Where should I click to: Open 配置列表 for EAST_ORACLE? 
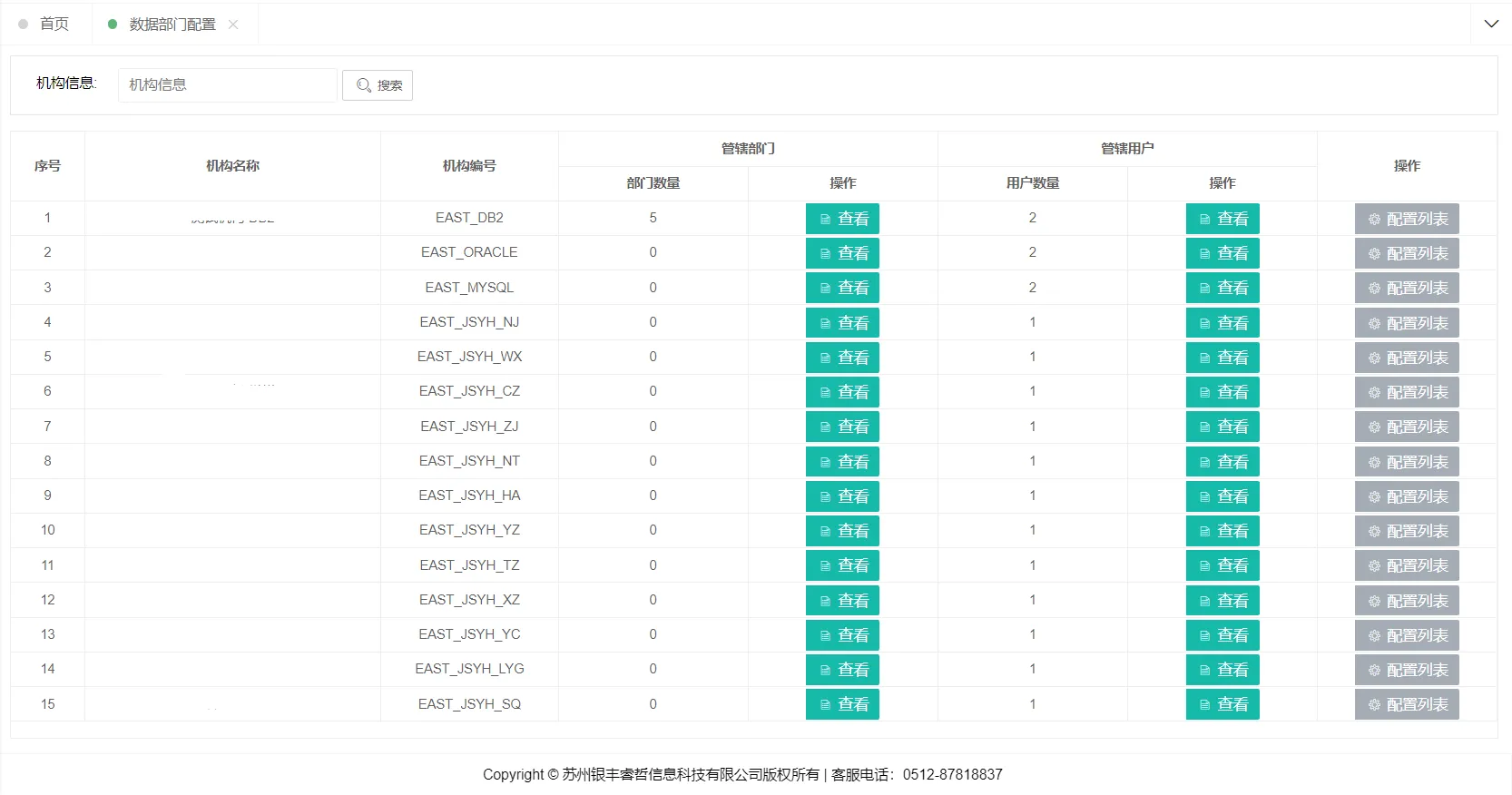pyautogui.click(x=1406, y=253)
